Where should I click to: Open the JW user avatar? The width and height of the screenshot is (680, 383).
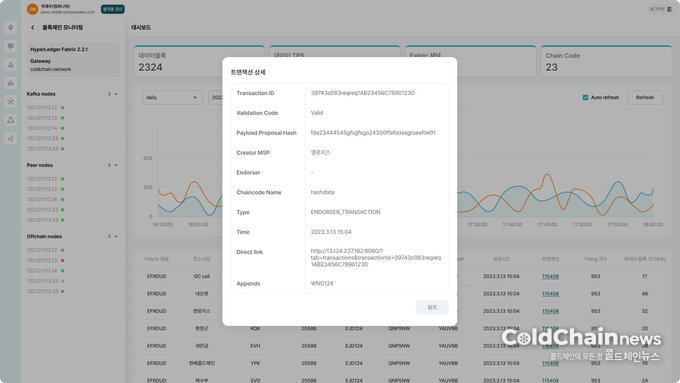(x=32, y=9)
